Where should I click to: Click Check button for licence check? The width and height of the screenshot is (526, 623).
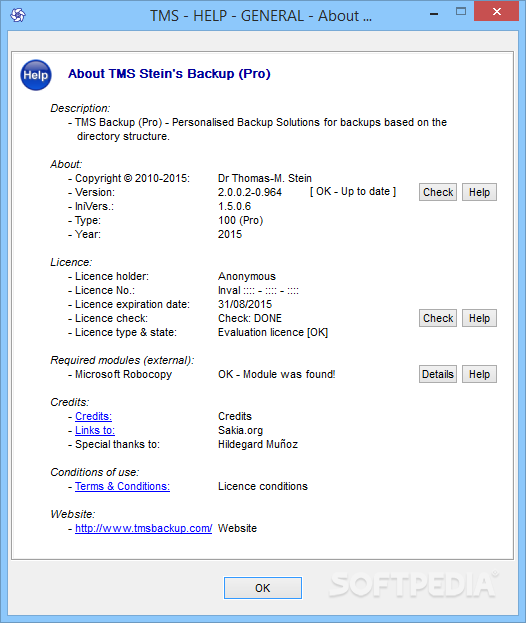tap(438, 318)
